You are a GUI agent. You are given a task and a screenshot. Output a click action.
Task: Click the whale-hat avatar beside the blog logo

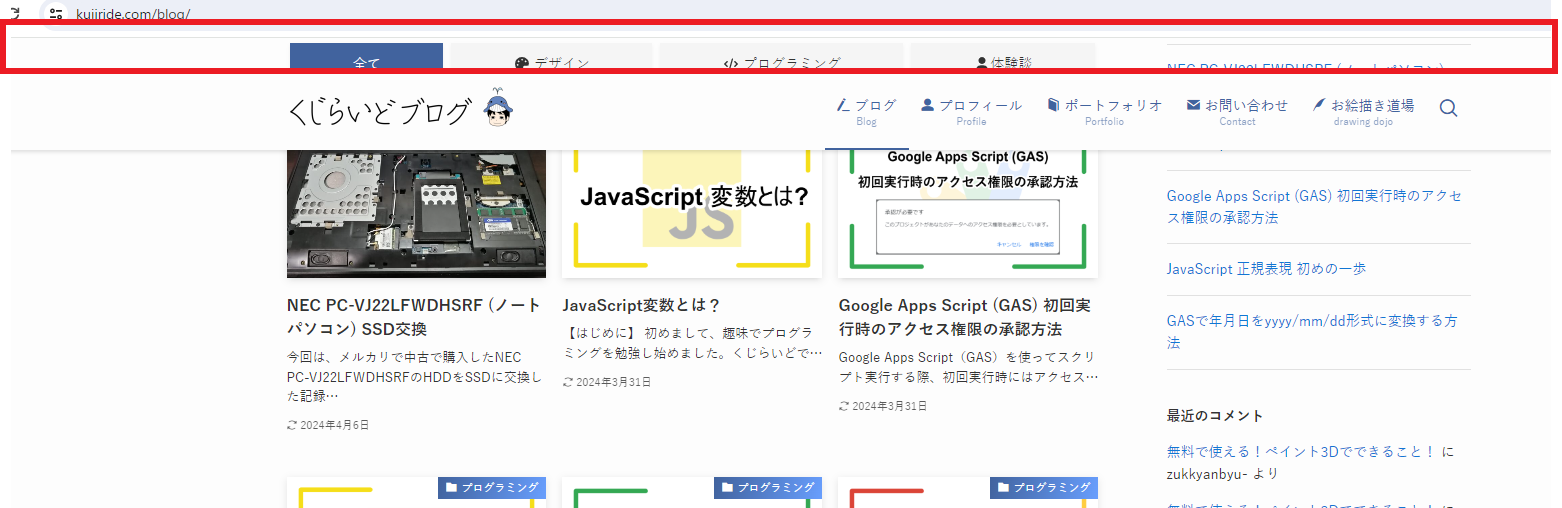(x=497, y=109)
